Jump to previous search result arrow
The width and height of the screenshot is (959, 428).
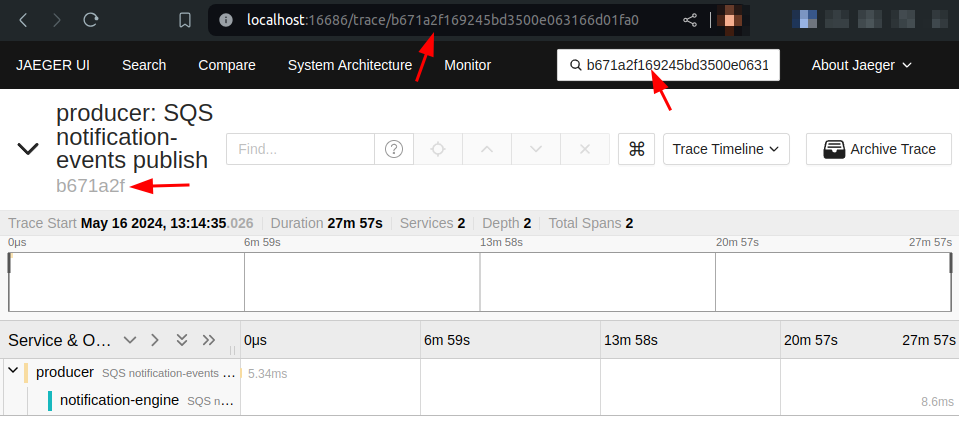(x=487, y=149)
